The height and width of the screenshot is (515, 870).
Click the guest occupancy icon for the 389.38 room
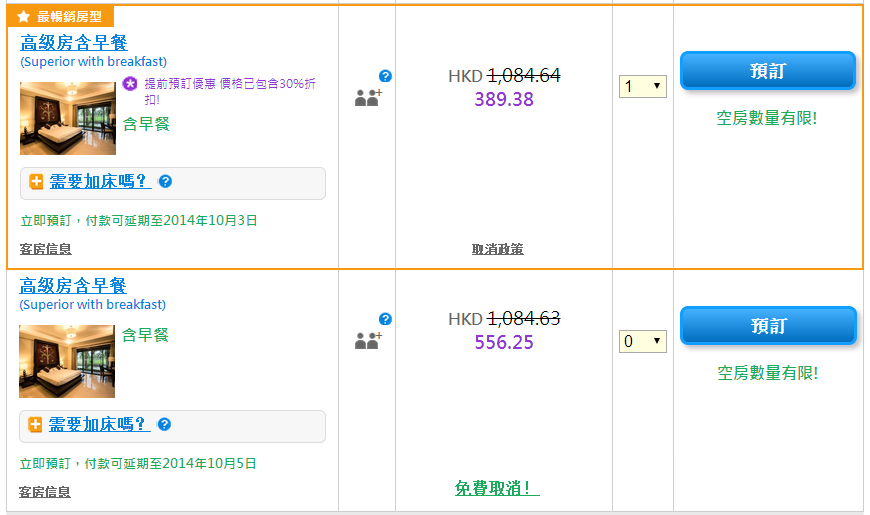367,98
